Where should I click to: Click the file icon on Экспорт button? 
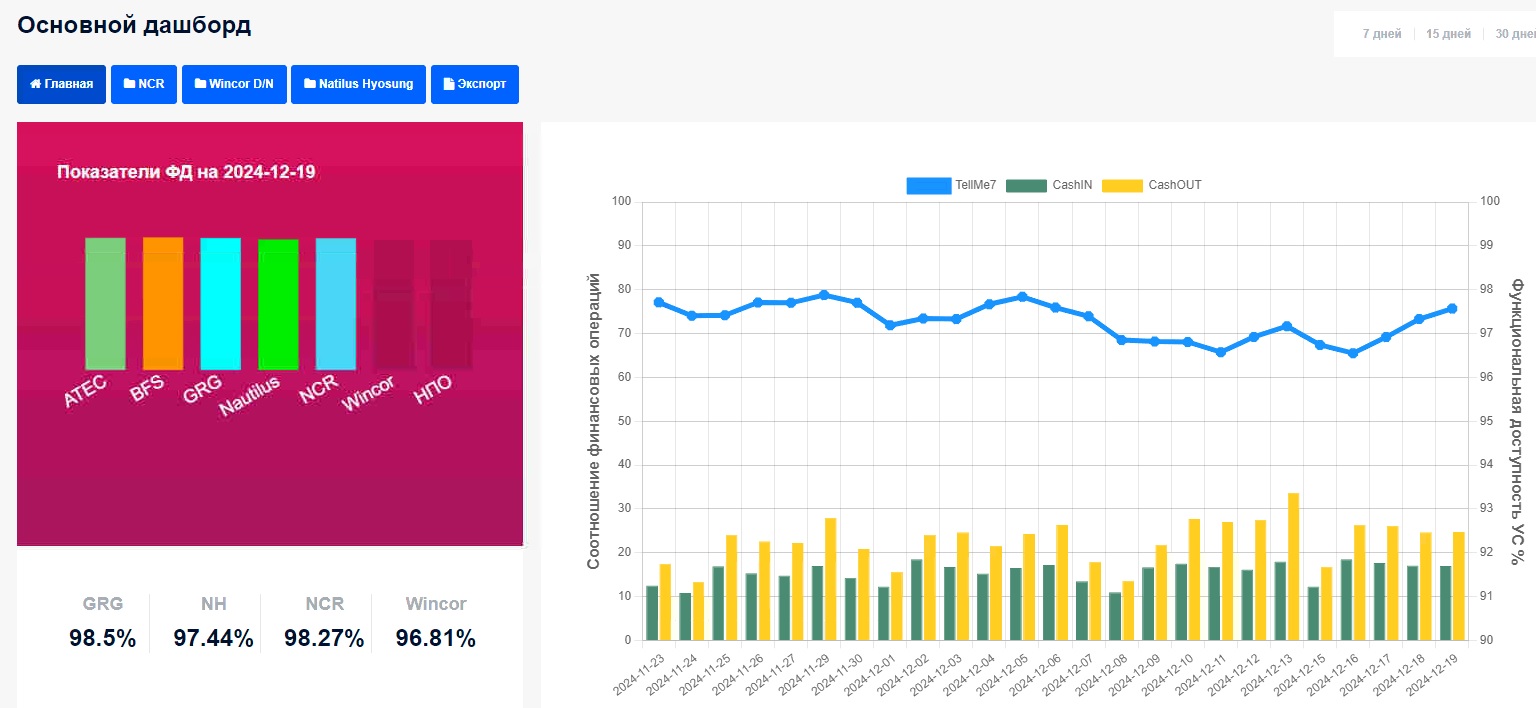[x=448, y=85]
